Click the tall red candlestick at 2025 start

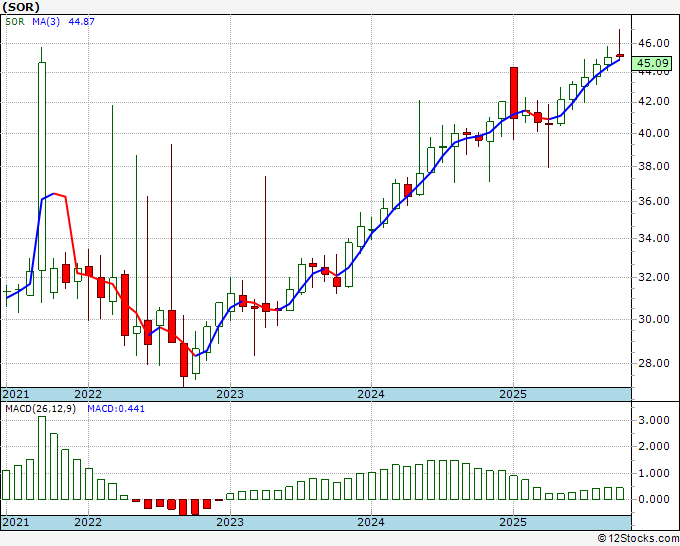(514, 93)
